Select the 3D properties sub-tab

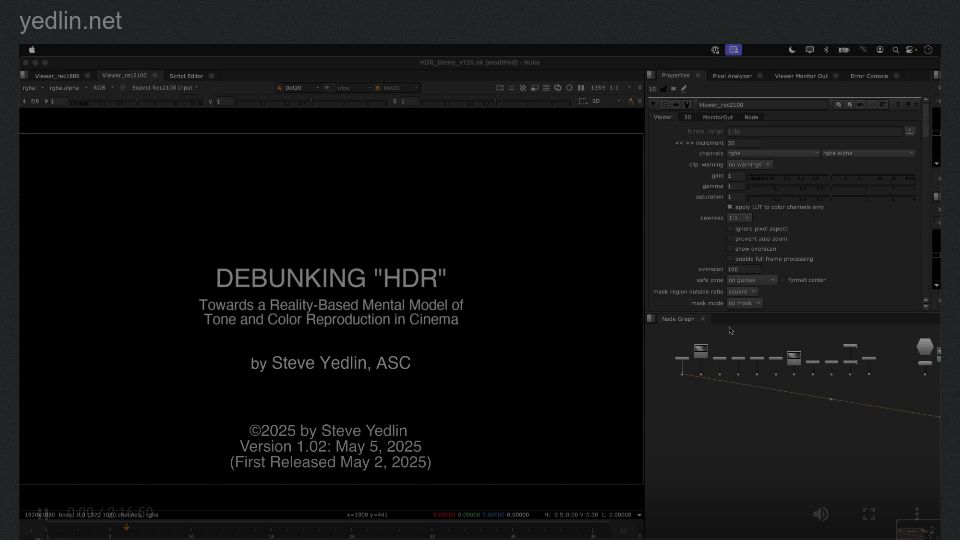point(688,117)
